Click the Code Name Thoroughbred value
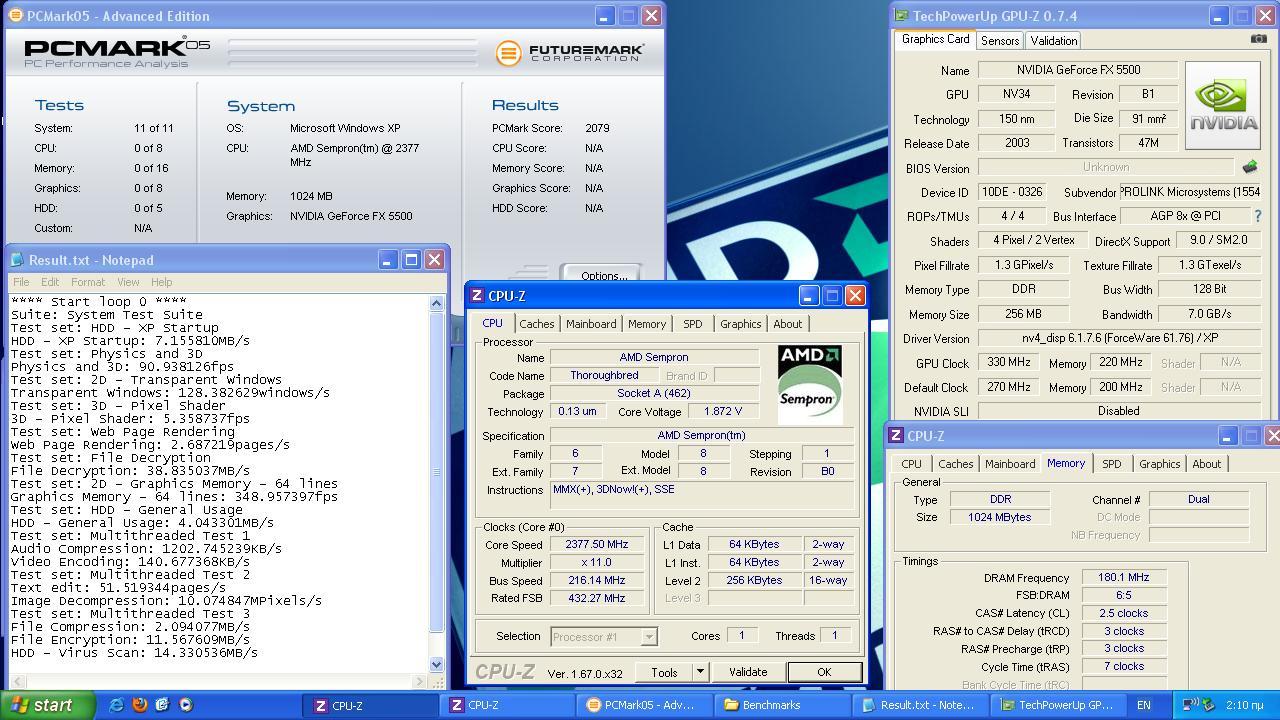Image resolution: width=1280 pixels, height=720 pixels. click(604, 375)
